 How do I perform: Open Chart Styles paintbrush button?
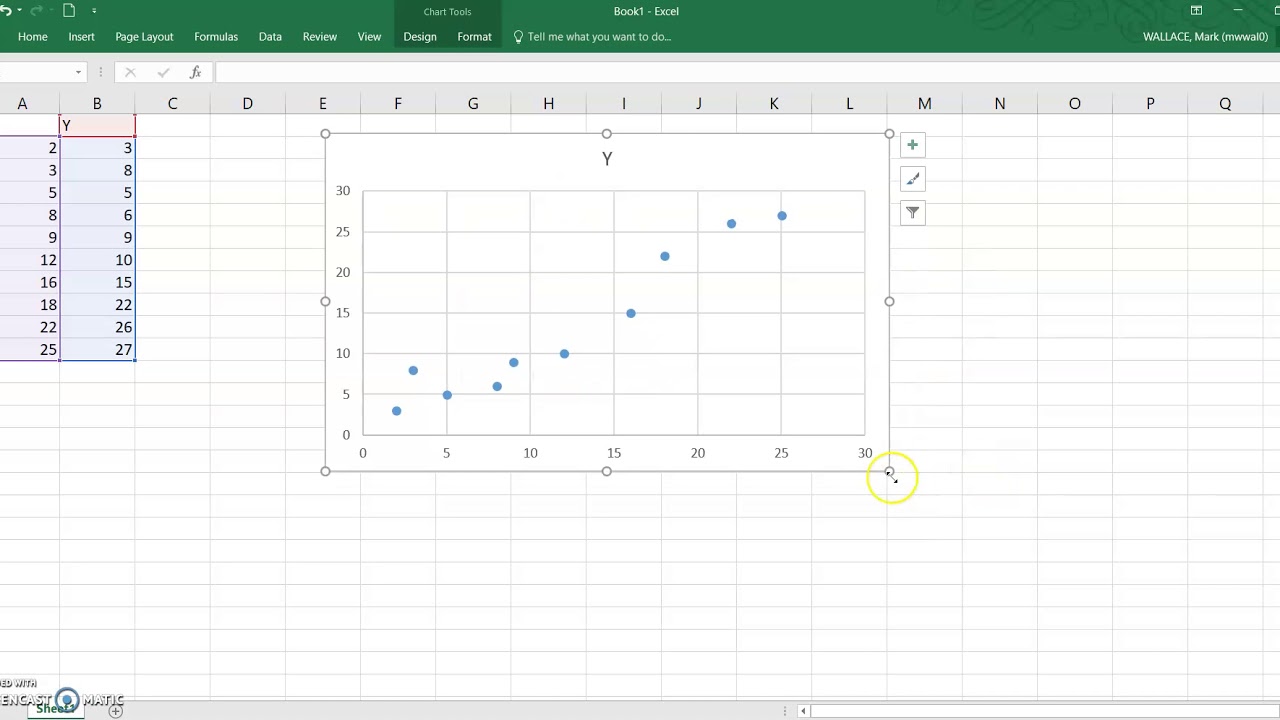pos(912,179)
